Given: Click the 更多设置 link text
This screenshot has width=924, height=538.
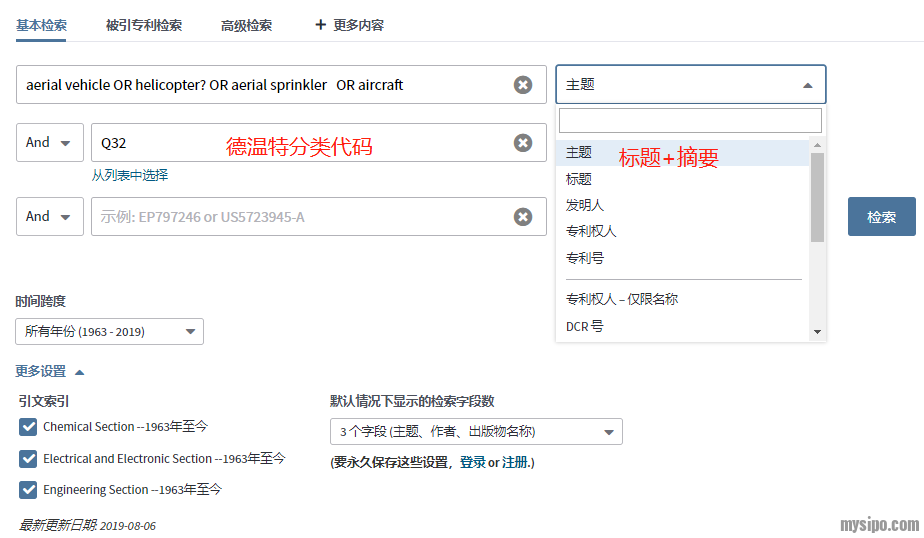Looking at the screenshot, I should click(41, 371).
